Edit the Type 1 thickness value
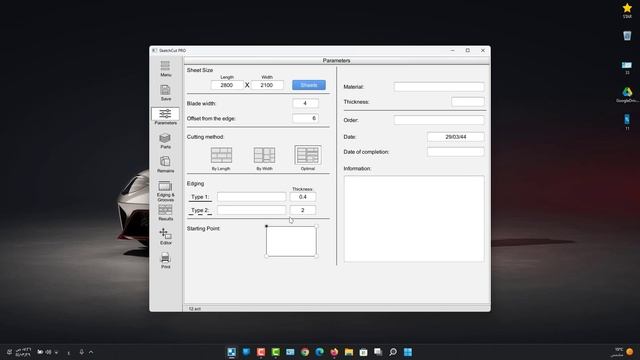Viewport: 640px width, 360px height. tap(302, 197)
